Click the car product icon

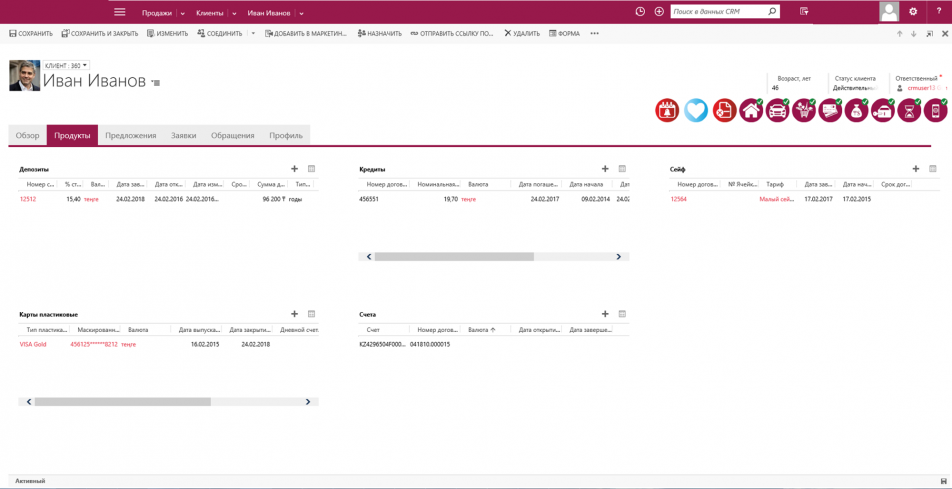coord(777,111)
